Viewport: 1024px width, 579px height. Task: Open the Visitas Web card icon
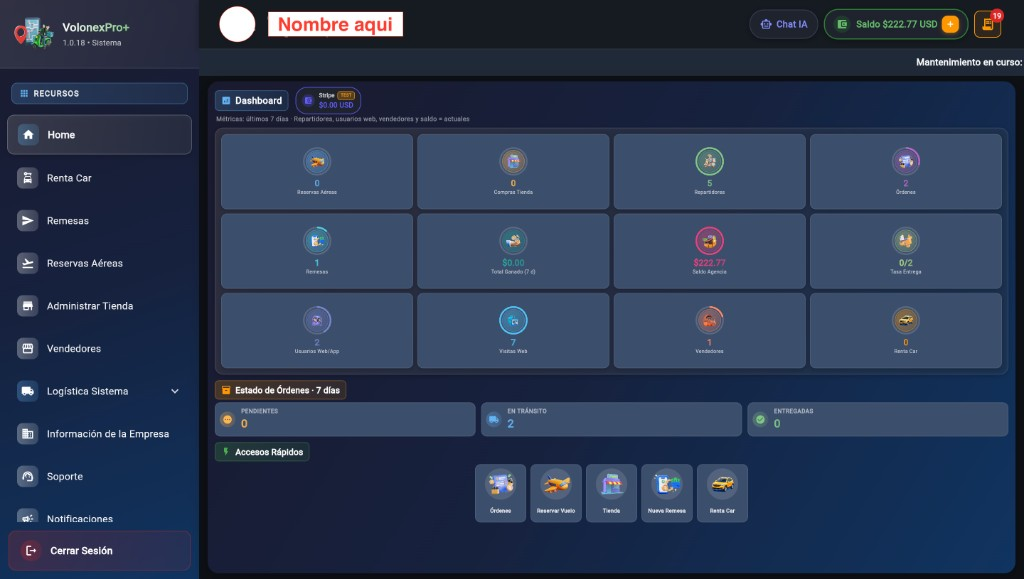(x=513, y=321)
